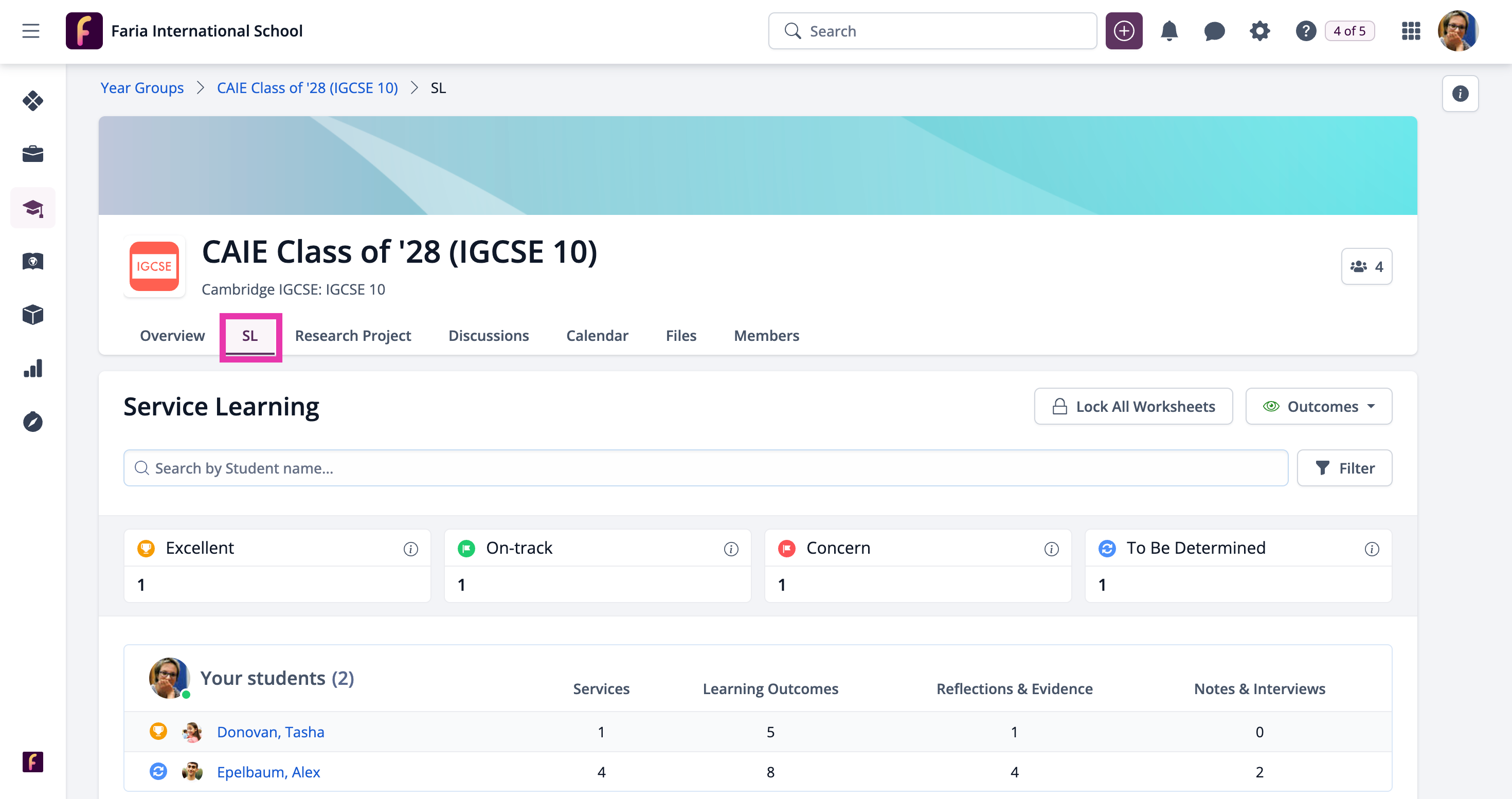
Task: Open the Discussions tab
Action: (x=489, y=336)
